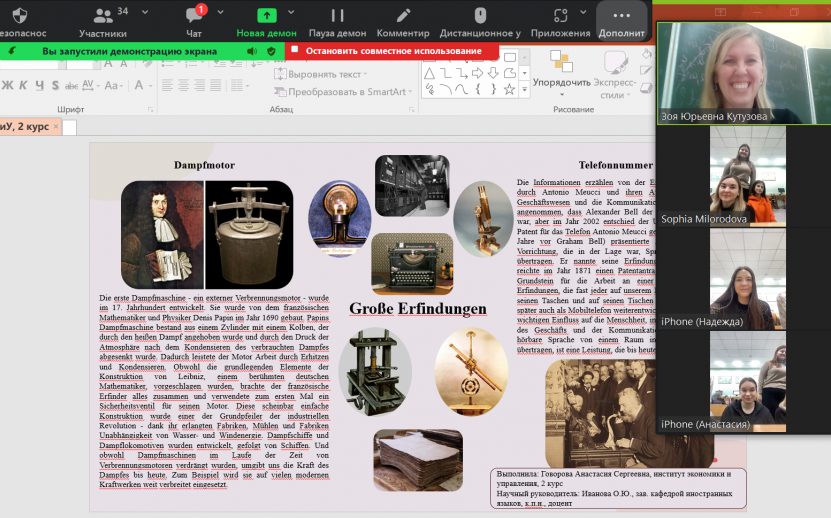The width and height of the screenshot is (831, 518).
Task: Expand the shapes gallery more arrow
Action: point(526,92)
